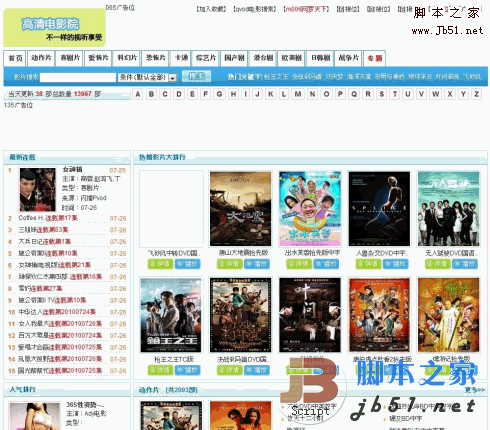Open 百万大歌星 连载 entry
490x430 pixels.
coord(60,335)
